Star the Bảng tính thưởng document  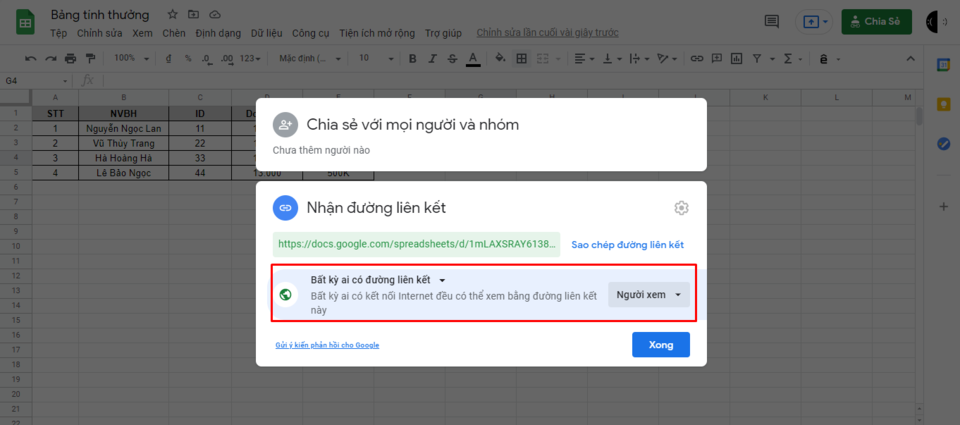point(172,15)
